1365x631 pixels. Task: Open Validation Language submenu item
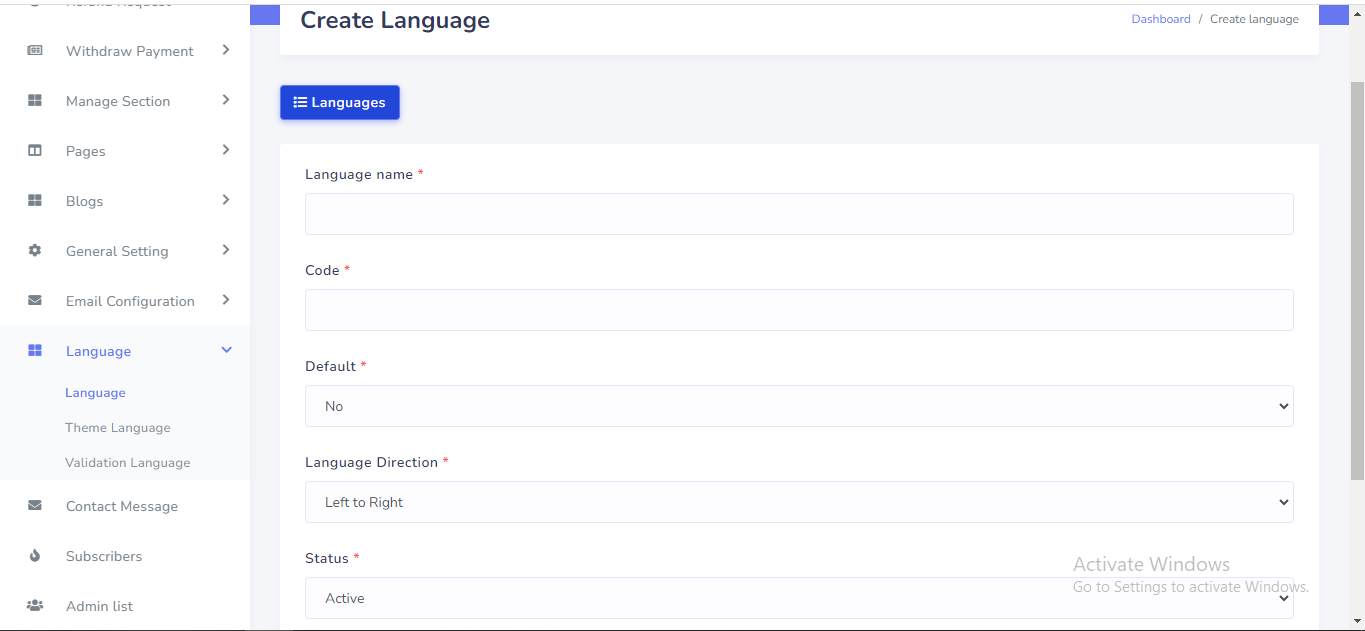pos(127,463)
